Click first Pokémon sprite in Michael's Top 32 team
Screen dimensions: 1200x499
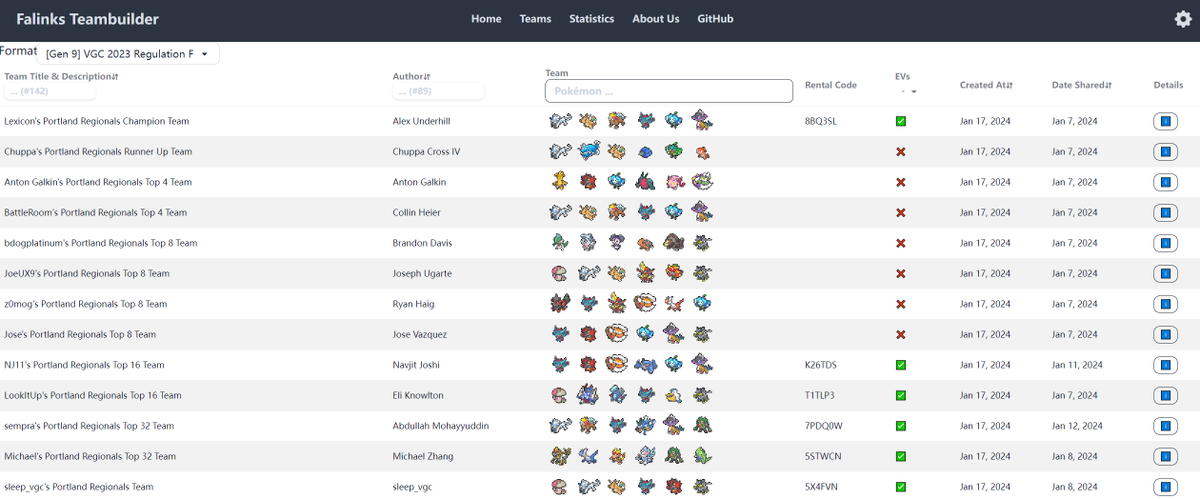tap(560, 457)
